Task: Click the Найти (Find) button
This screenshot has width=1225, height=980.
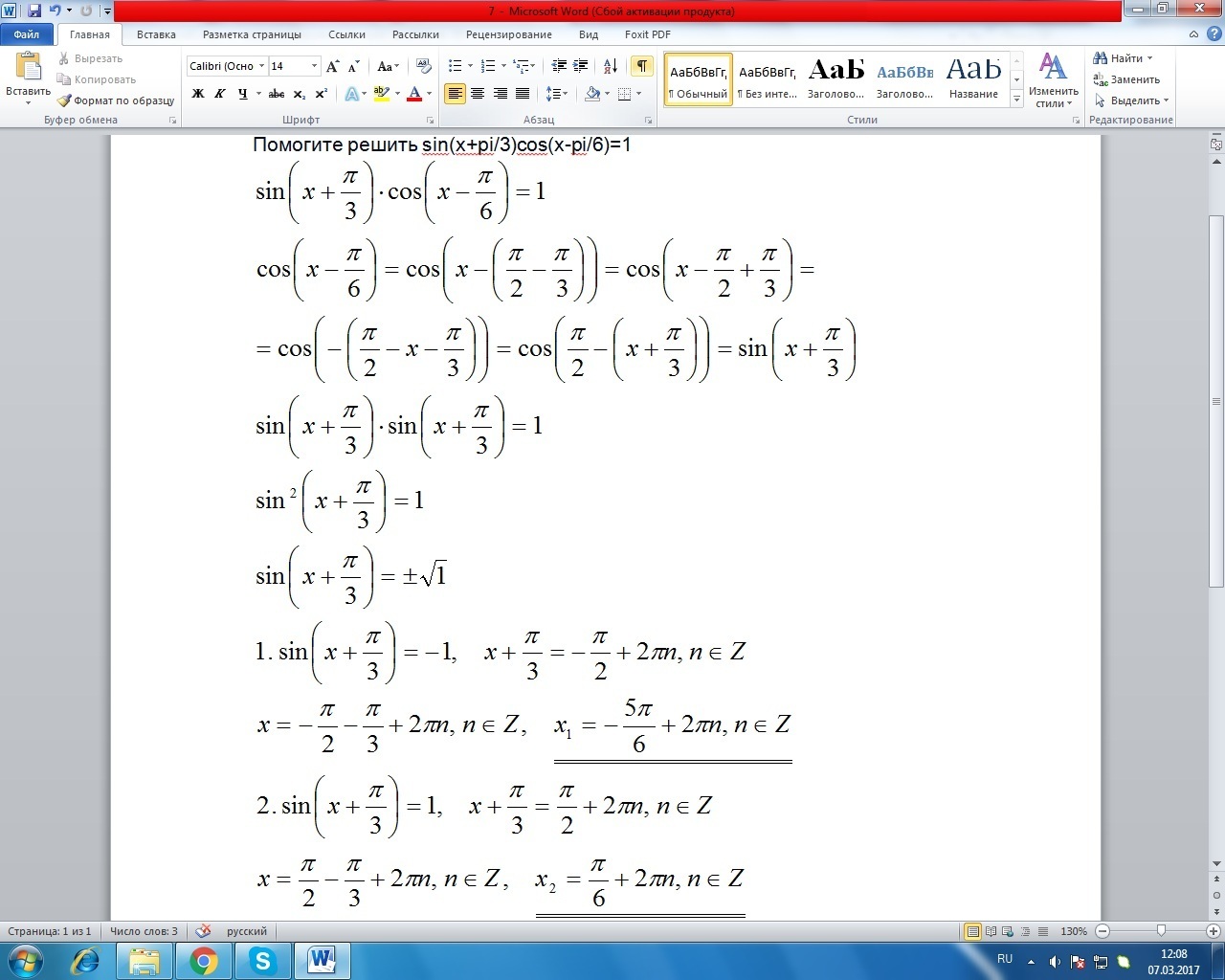Action: pos(1124,58)
